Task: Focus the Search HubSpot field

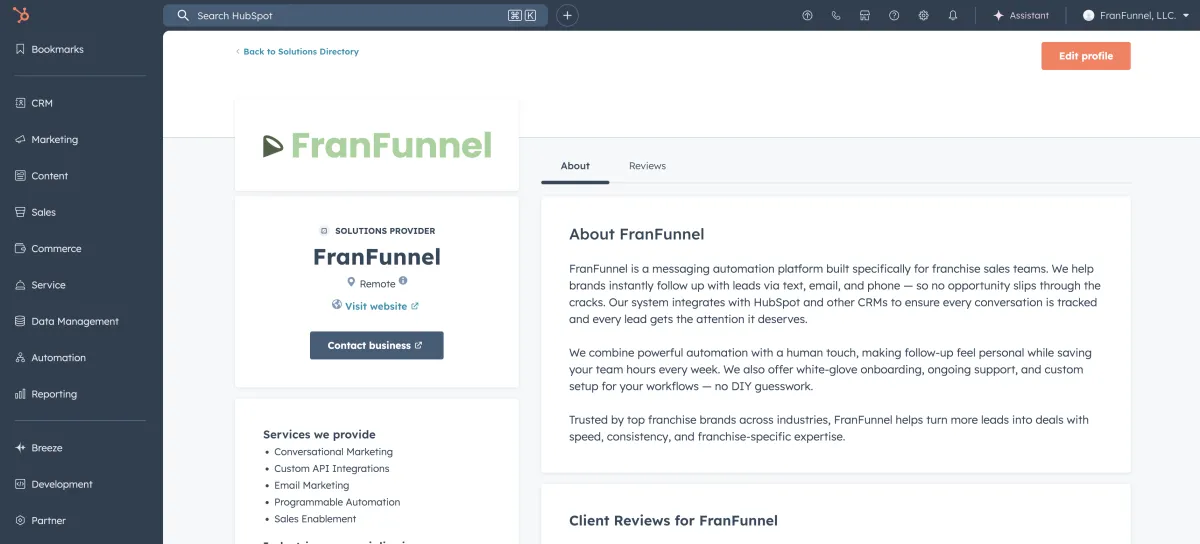Action: (x=355, y=15)
